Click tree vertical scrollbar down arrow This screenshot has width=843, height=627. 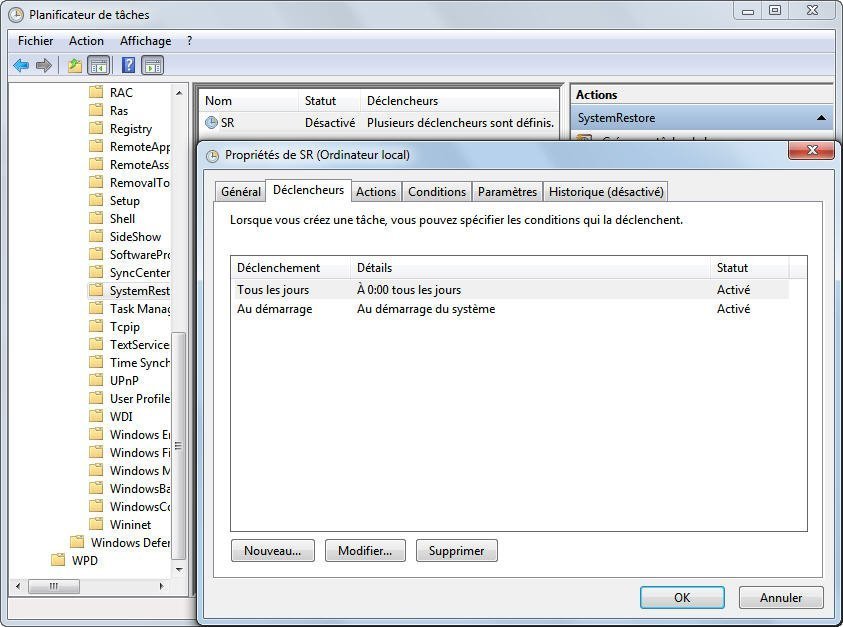tap(179, 569)
